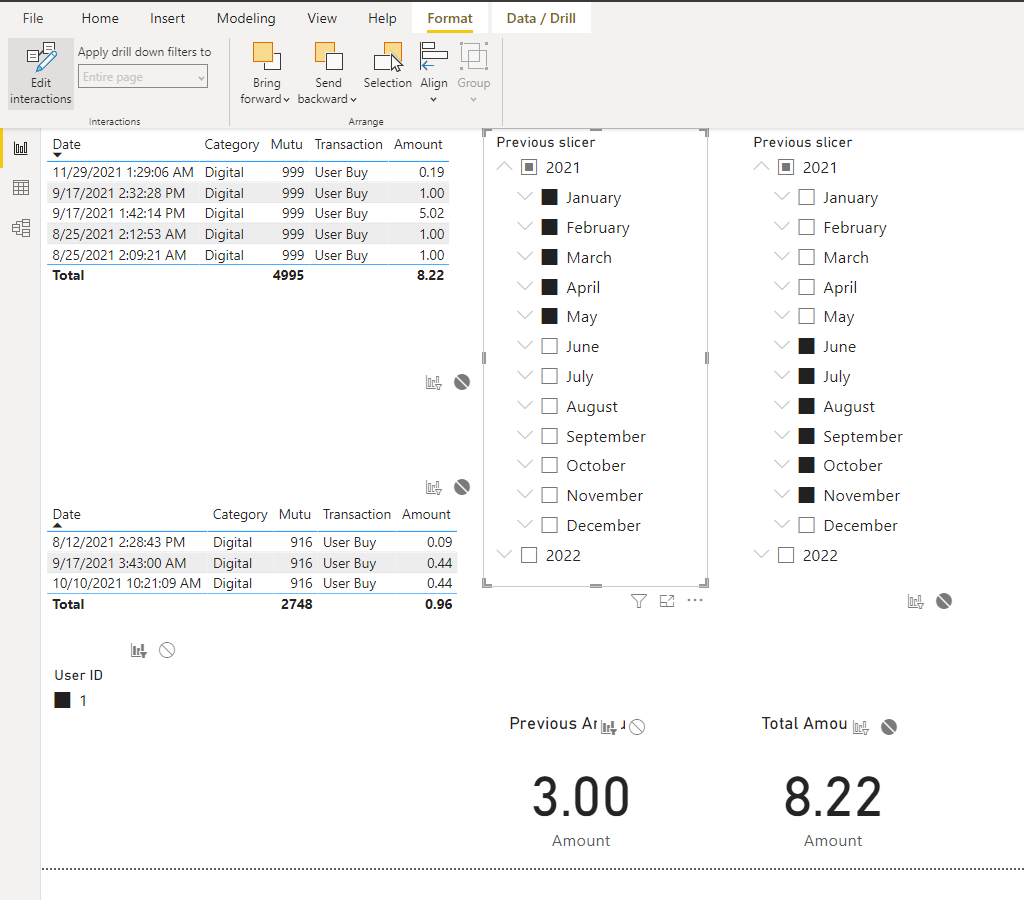Uncheck March in the left slicer
This screenshot has width=1024, height=900.
click(550, 257)
